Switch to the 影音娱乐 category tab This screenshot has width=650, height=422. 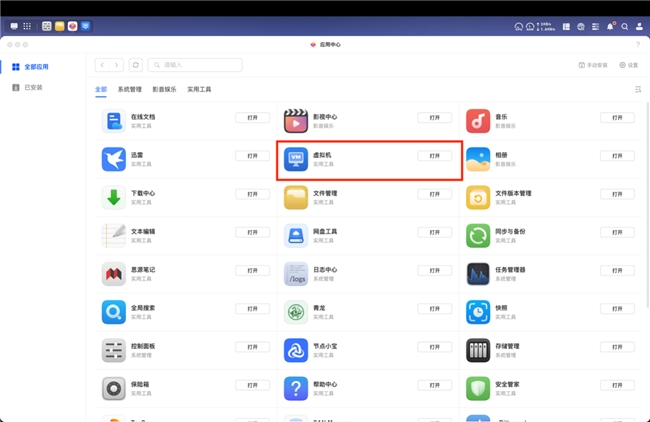click(x=164, y=89)
